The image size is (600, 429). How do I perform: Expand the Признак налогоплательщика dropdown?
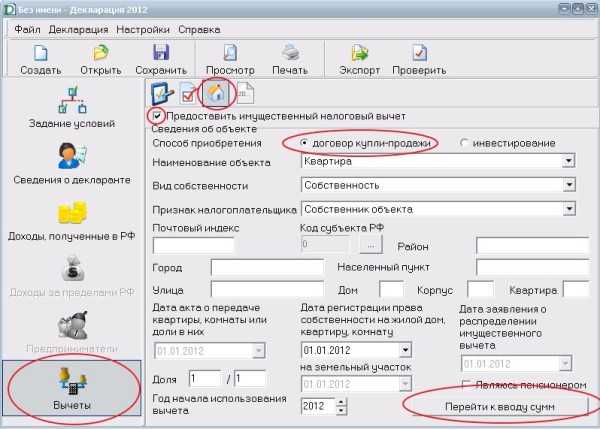click(x=569, y=209)
